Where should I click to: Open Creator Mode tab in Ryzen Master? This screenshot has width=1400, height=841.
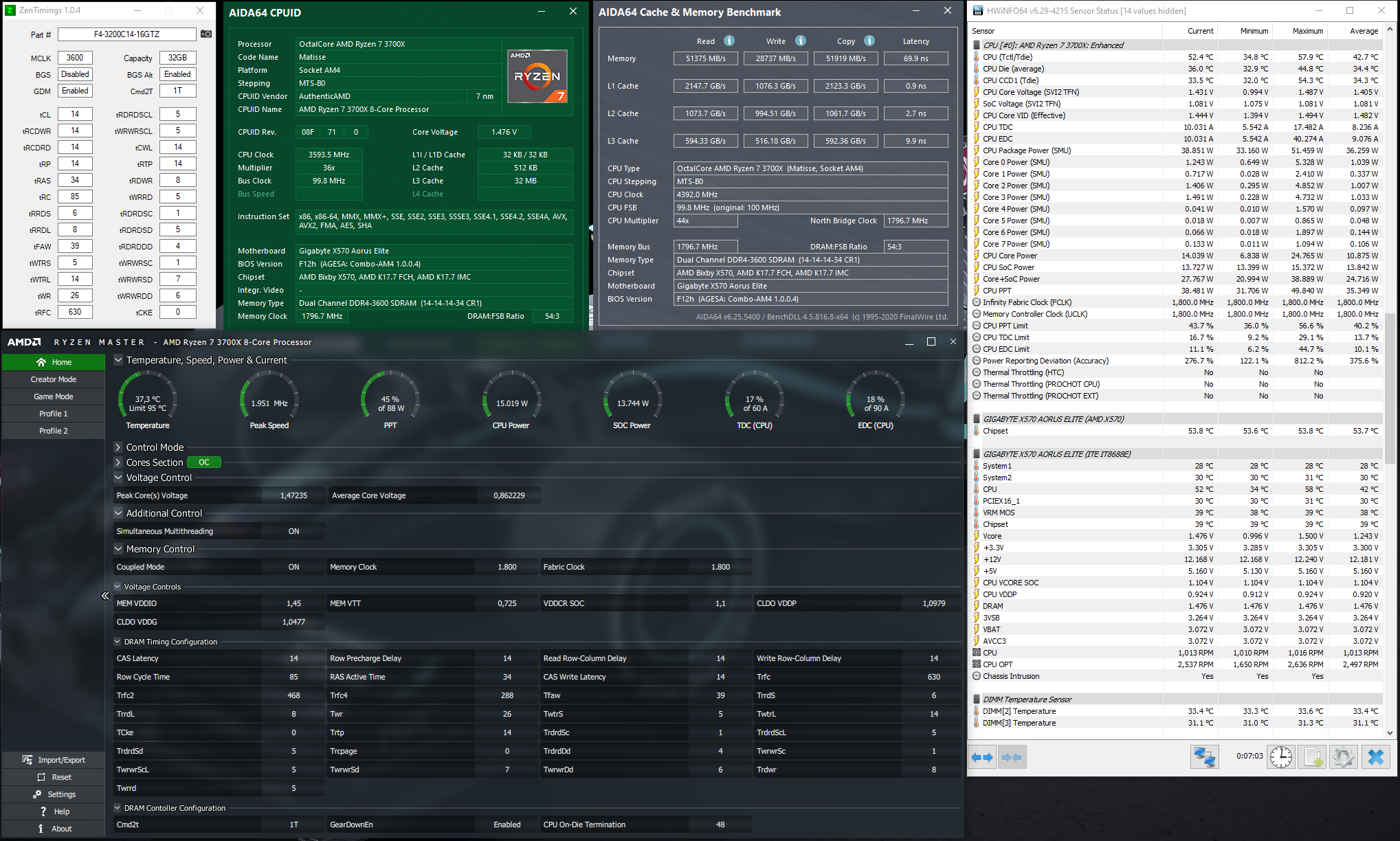click(54, 379)
